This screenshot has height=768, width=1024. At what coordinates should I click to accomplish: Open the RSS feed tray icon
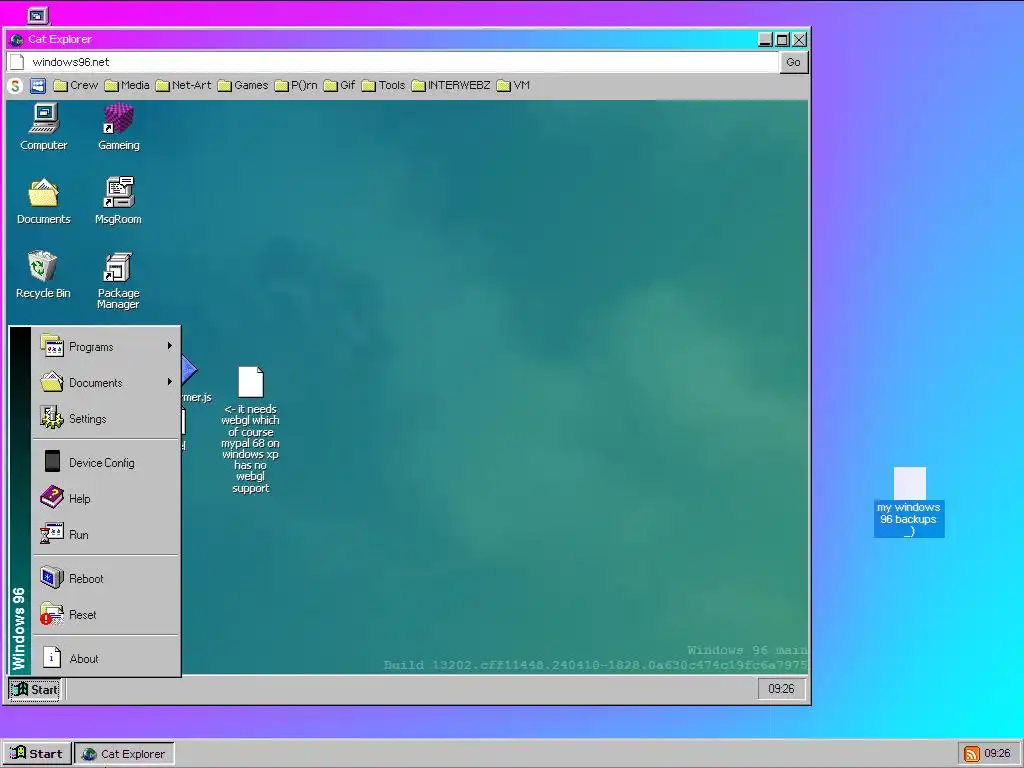[x=972, y=754]
